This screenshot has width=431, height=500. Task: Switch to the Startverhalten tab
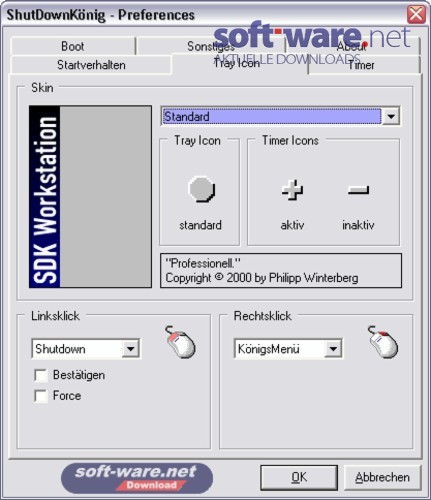[91, 65]
